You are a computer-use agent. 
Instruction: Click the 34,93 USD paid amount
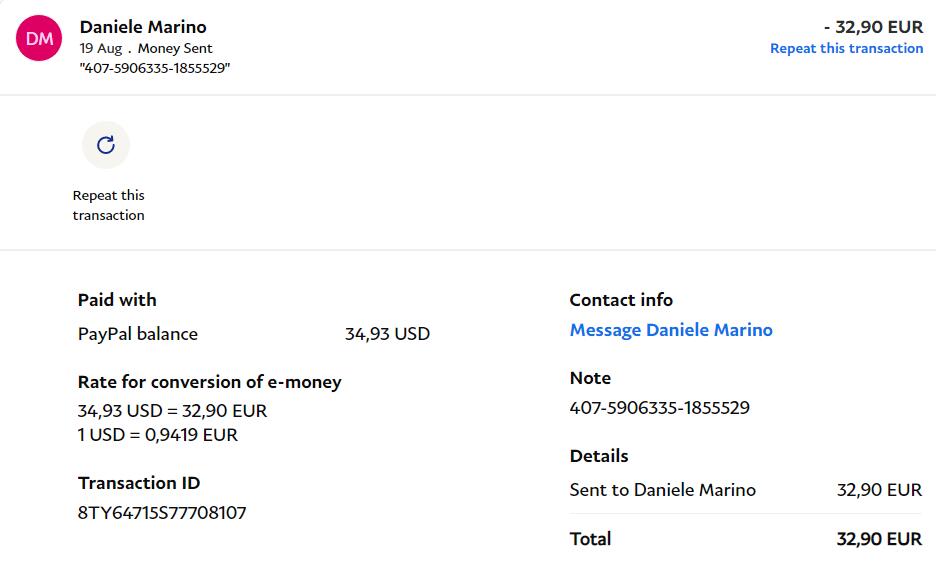(387, 334)
